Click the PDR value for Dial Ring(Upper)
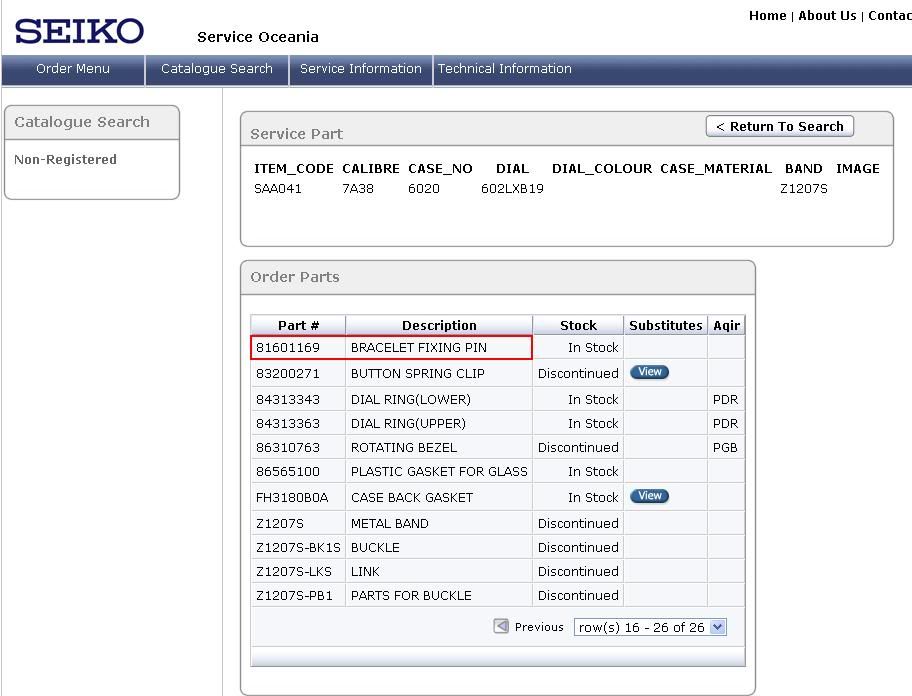The width and height of the screenshot is (912, 696). [725, 423]
